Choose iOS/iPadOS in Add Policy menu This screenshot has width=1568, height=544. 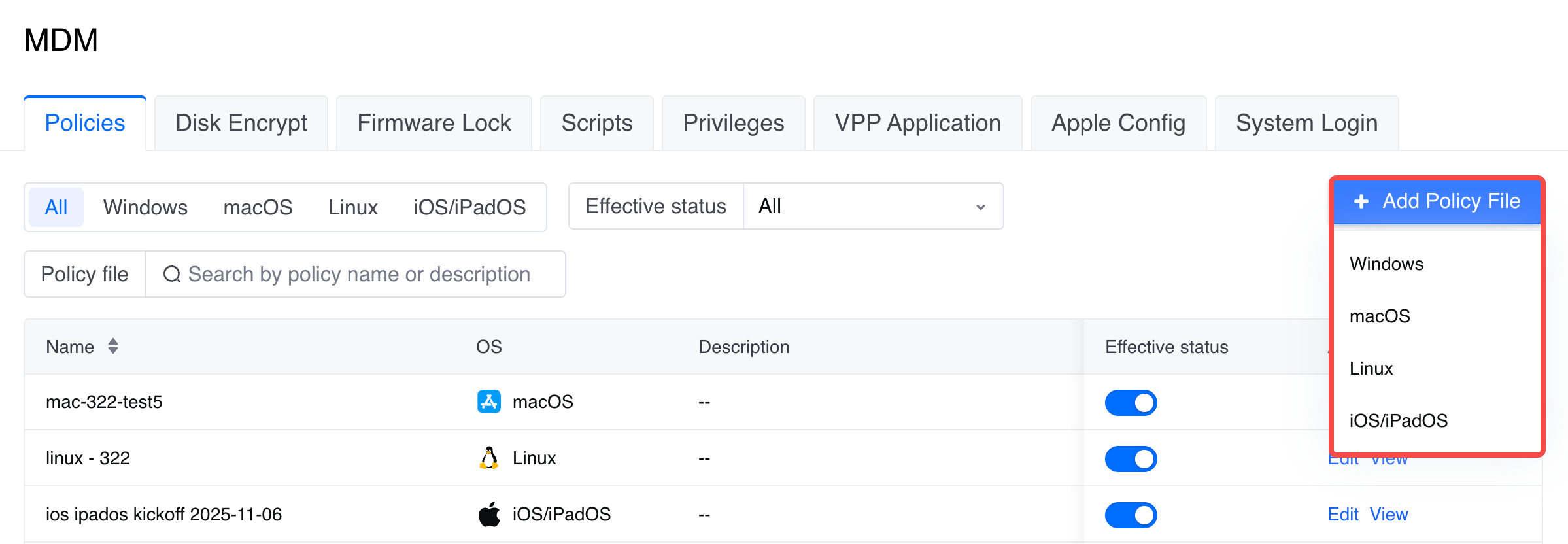[x=1398, y=421]
